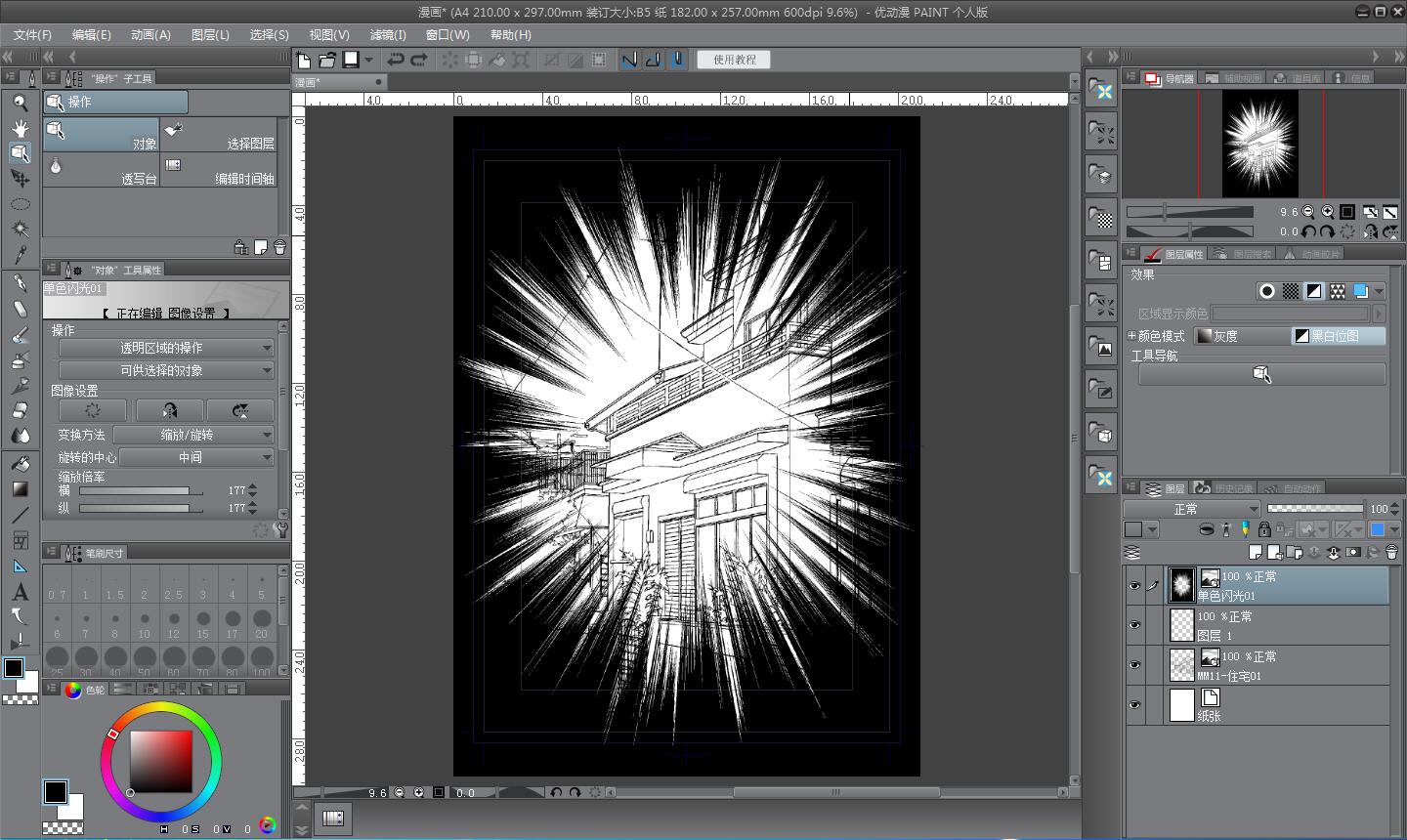Click the open file folder icon
The image size is (1407, 840).
327,60
